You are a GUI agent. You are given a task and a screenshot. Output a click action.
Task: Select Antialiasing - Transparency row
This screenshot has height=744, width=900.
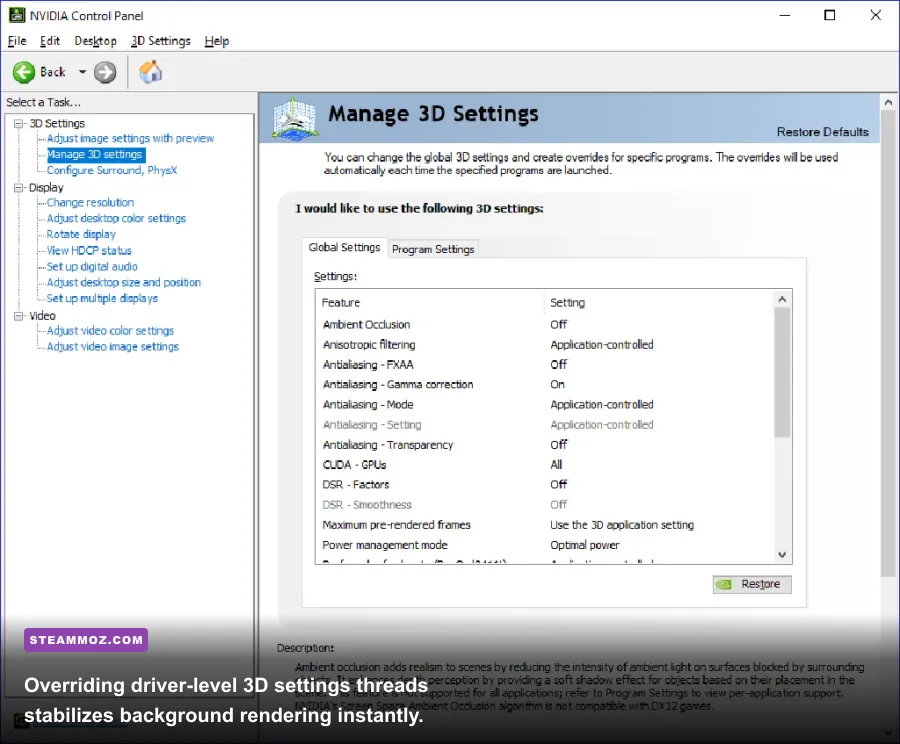544,445
